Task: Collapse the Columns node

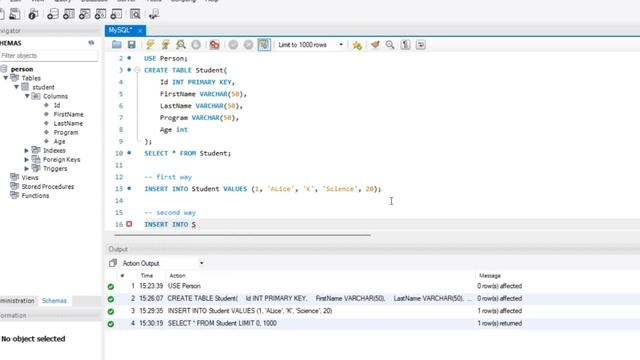Action: (x=27, y=96)
